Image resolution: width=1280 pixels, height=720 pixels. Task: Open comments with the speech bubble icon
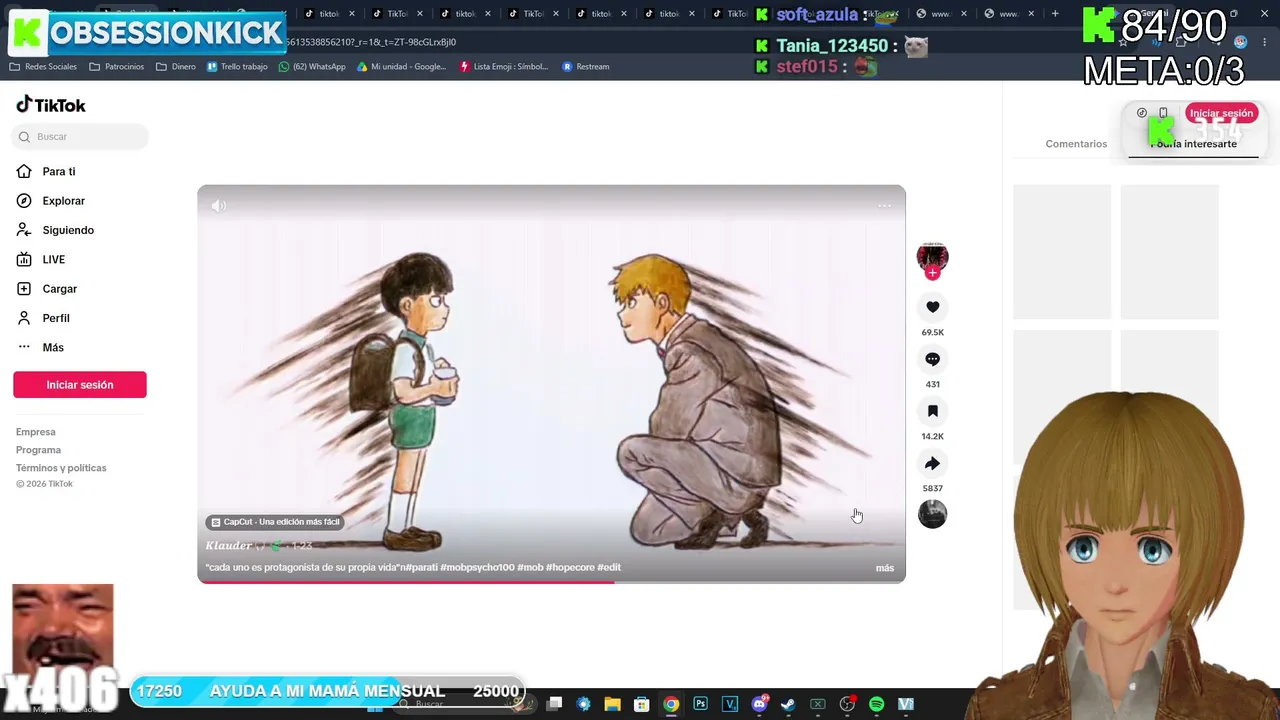click(x=932, y=359)
